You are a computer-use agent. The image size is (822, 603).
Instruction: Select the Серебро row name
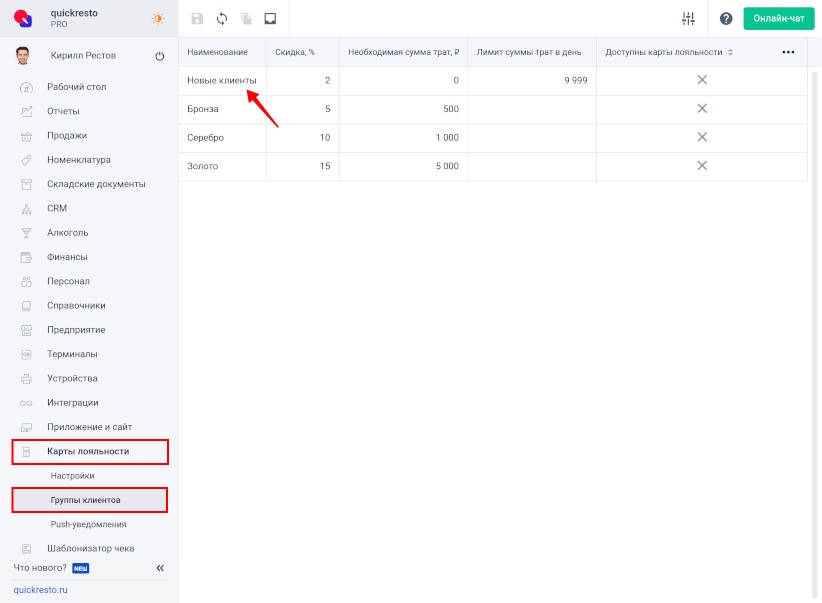206,138
